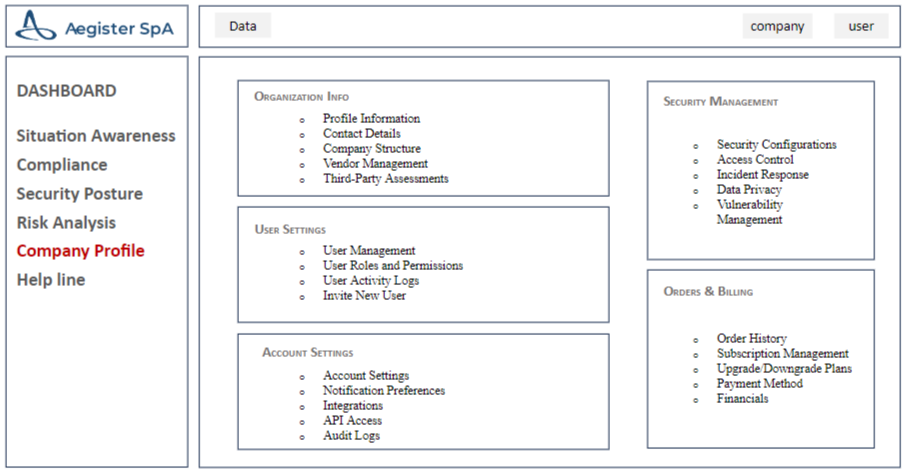Open Notification Preferences link
The height and width of the screenshot is (472, 907).
383,391
